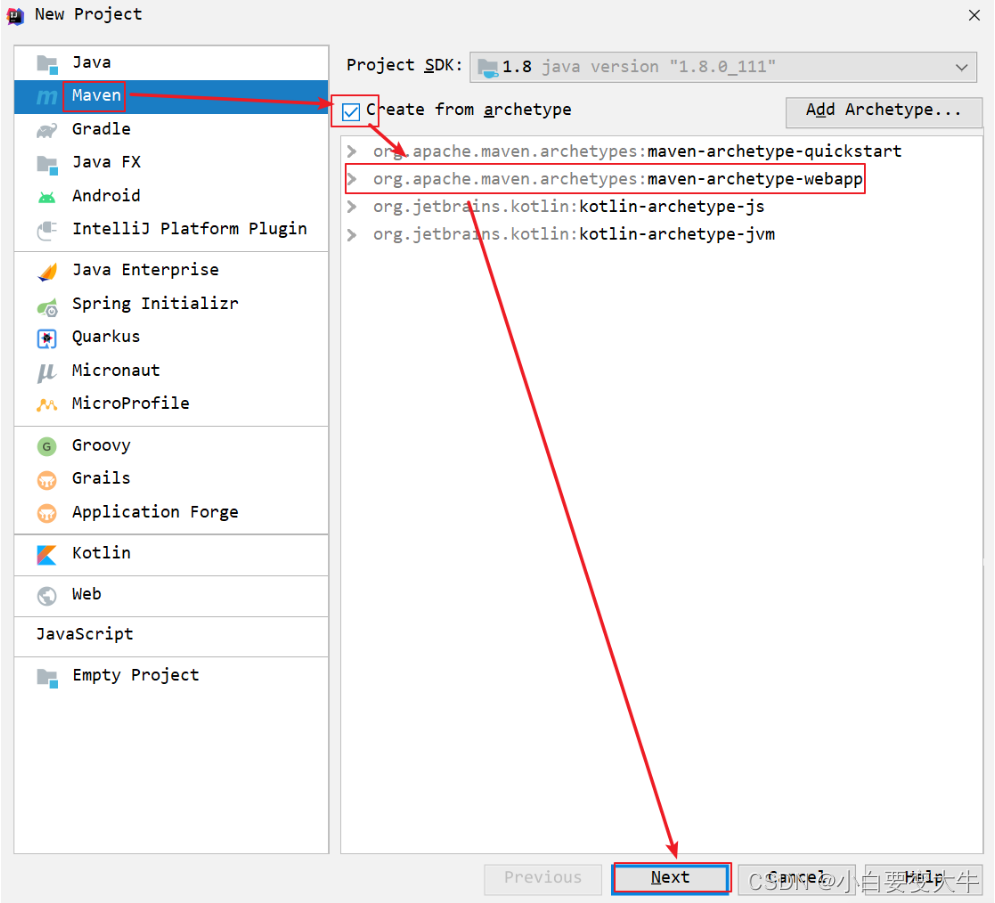
Task: Expand the maven-archetype-quickstart node
Action: 351,150
